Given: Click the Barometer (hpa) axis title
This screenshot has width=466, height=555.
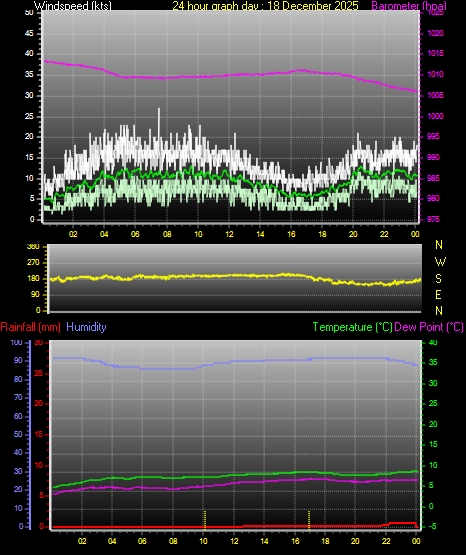Looking at the screenshot, I should (x=409, y=5).
